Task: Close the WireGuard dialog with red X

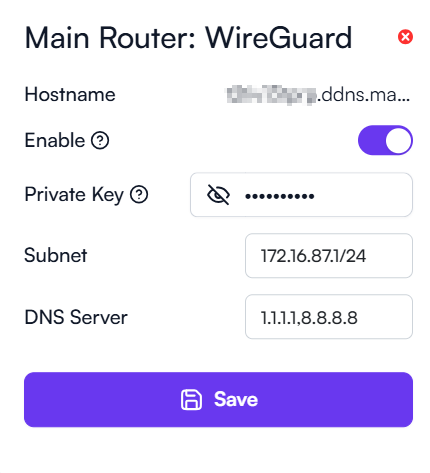Action: pyautogui.click(x=405, y=37)
